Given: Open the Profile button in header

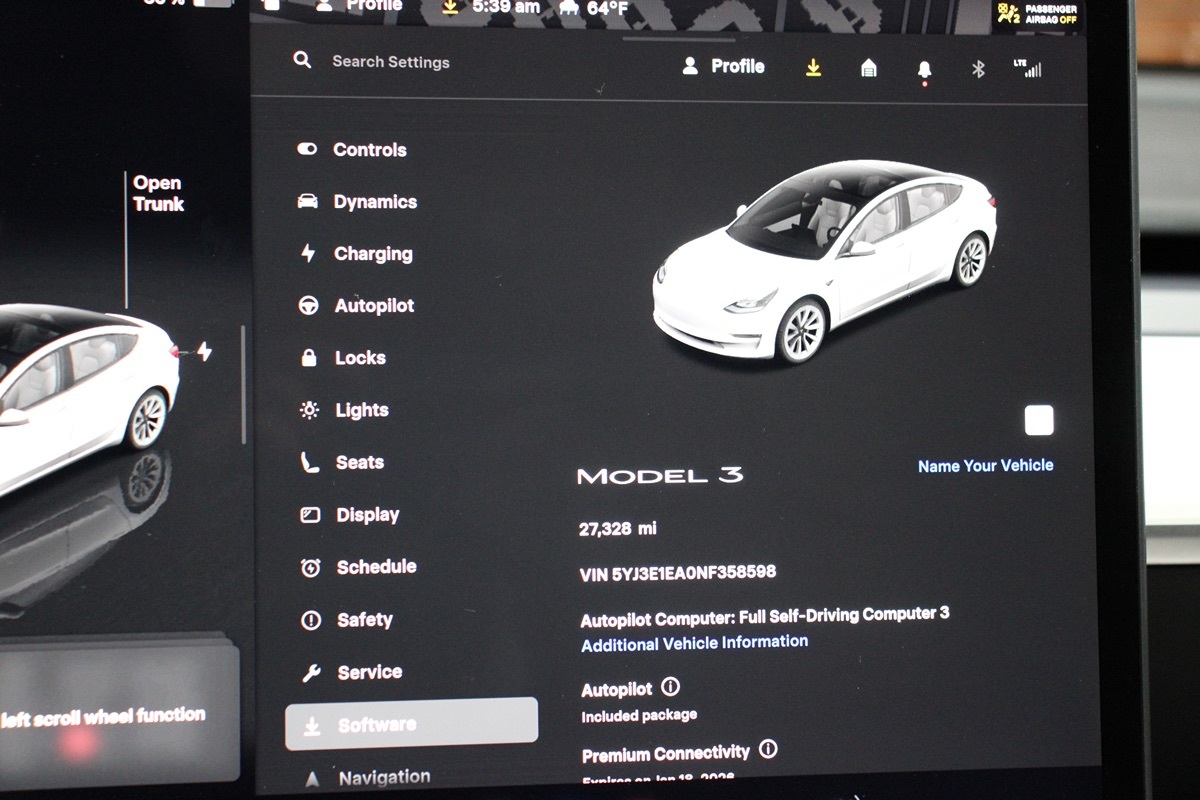Looking at the screenshot, I should (723, 67).
